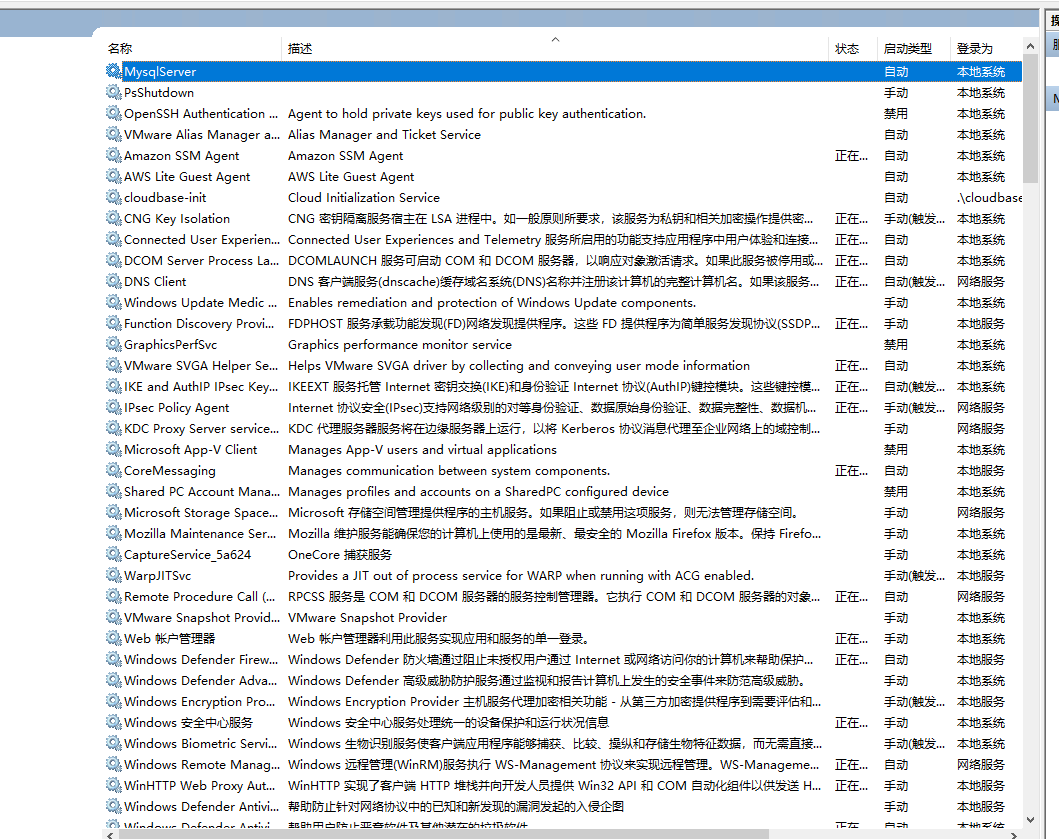Click the 'Manages App-V users' description text
1059x839 pixels.
(422, 449)
